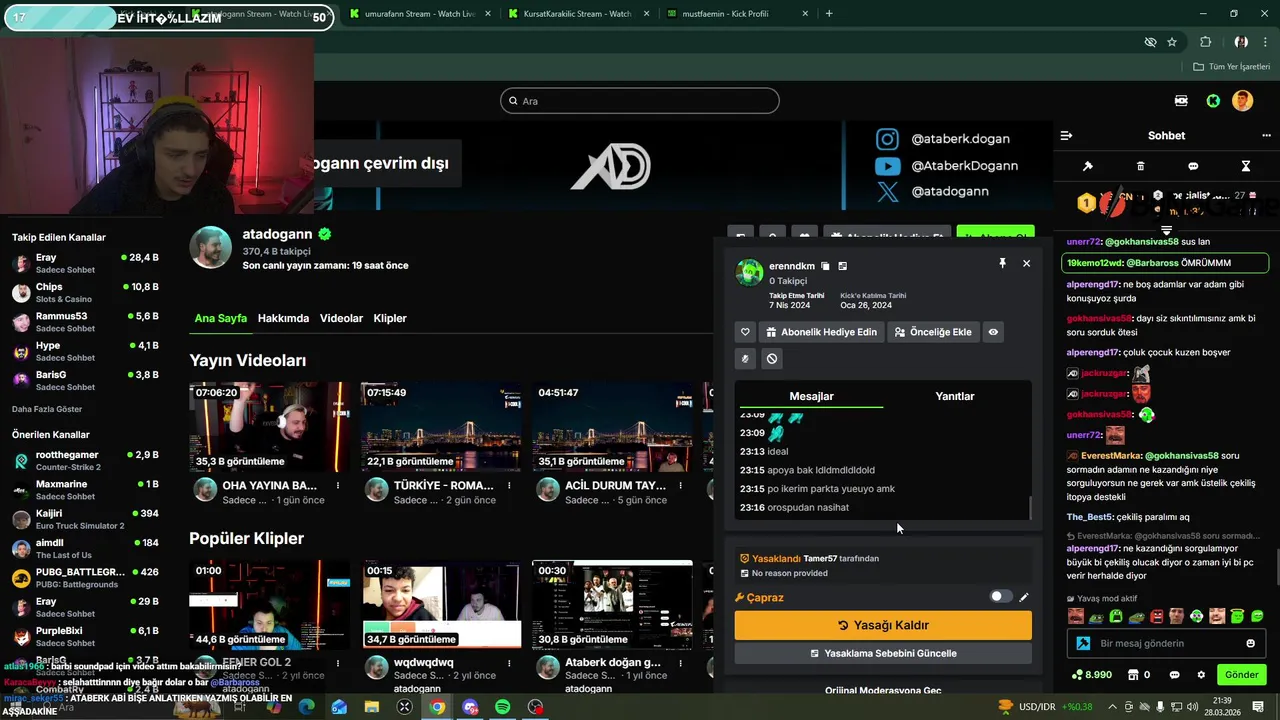
Task: Open Rammus53 channel in sidebar
Action: pyautogui.click(x=85, y=322)
